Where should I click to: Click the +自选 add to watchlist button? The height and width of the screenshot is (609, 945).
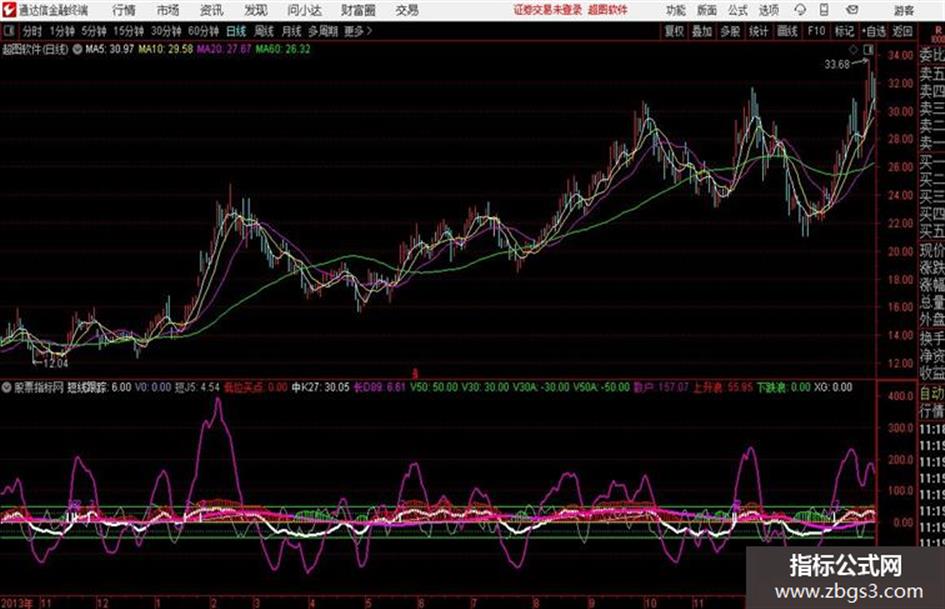pos(874,31)
